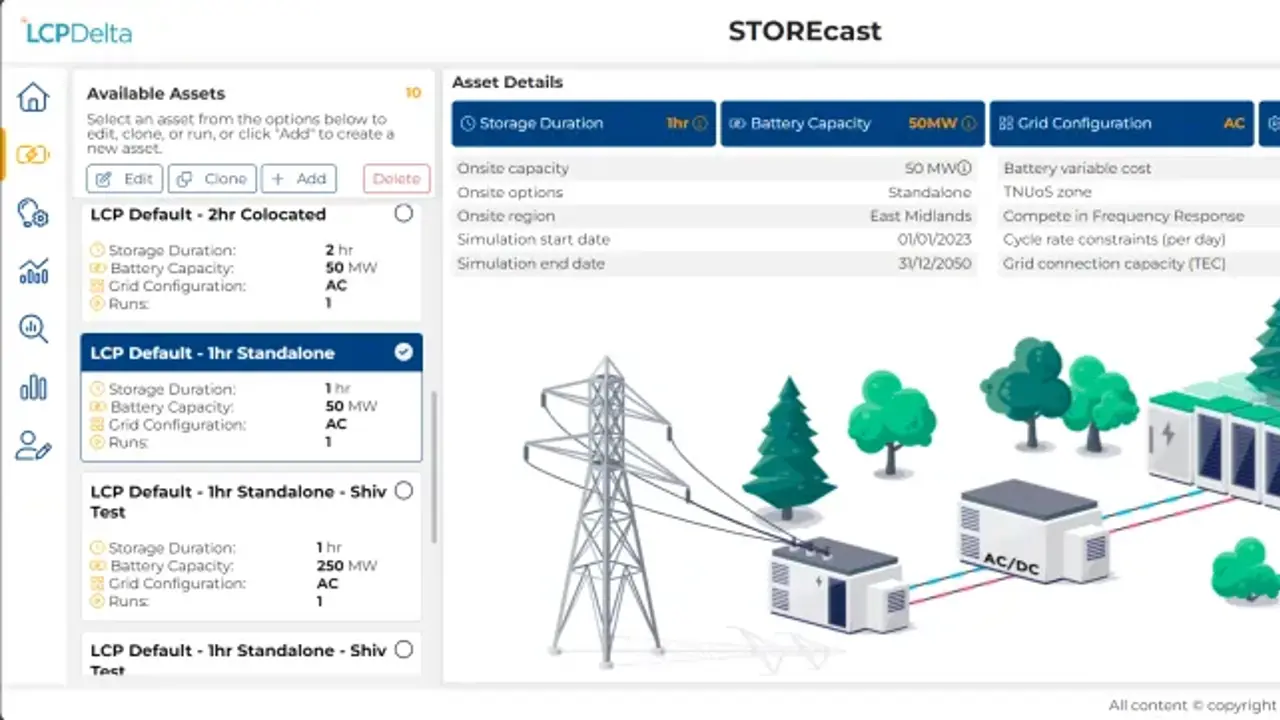Viewport: 1280px width, 720px height.
Task: Open the Home sidebar icon
Action: click(x=33, y=97)
